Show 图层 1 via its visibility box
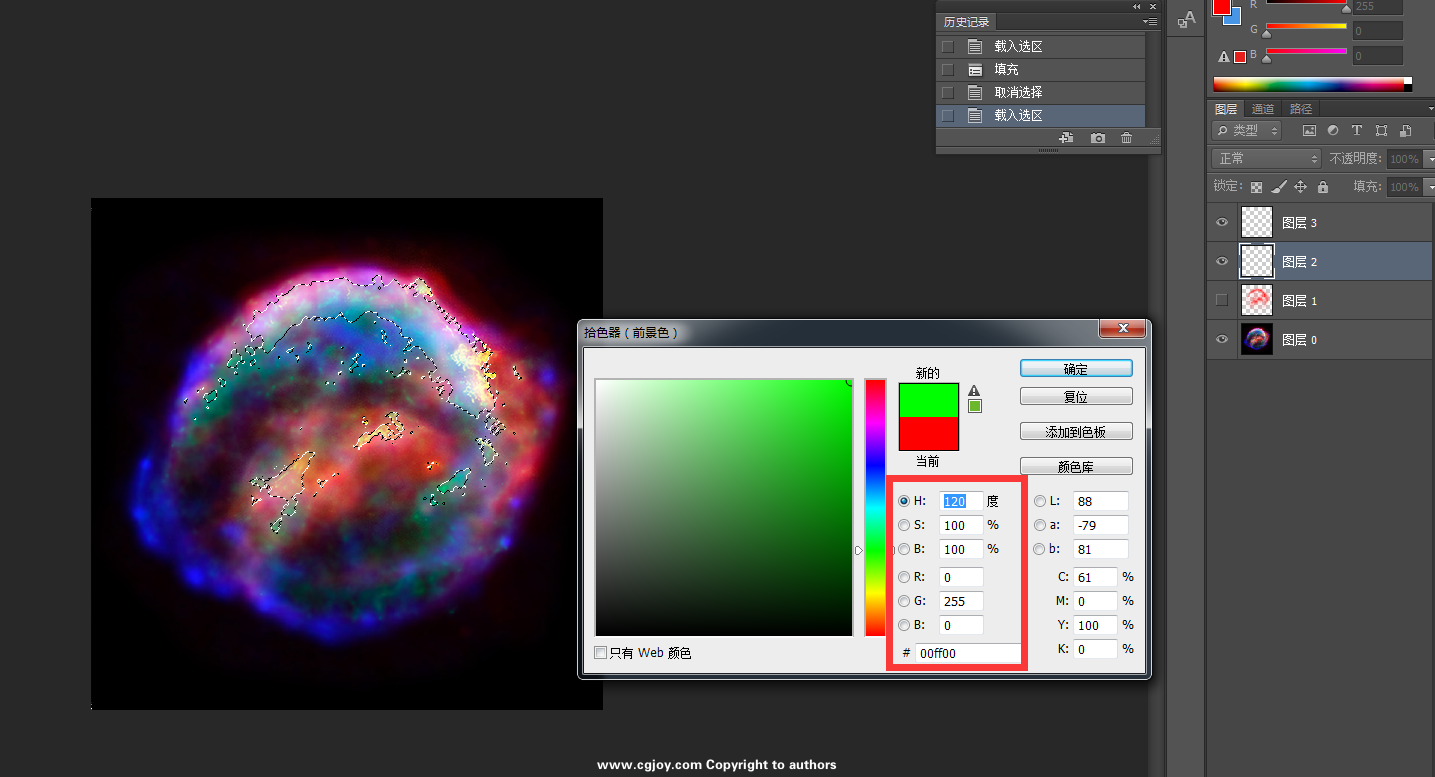This screenshot has height=777, width=1435. pos(1222,300)
